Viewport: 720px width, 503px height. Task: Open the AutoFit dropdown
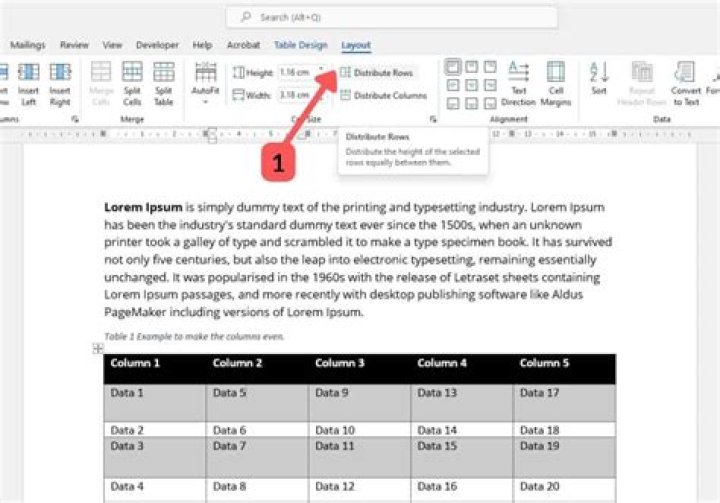[205, 83]
